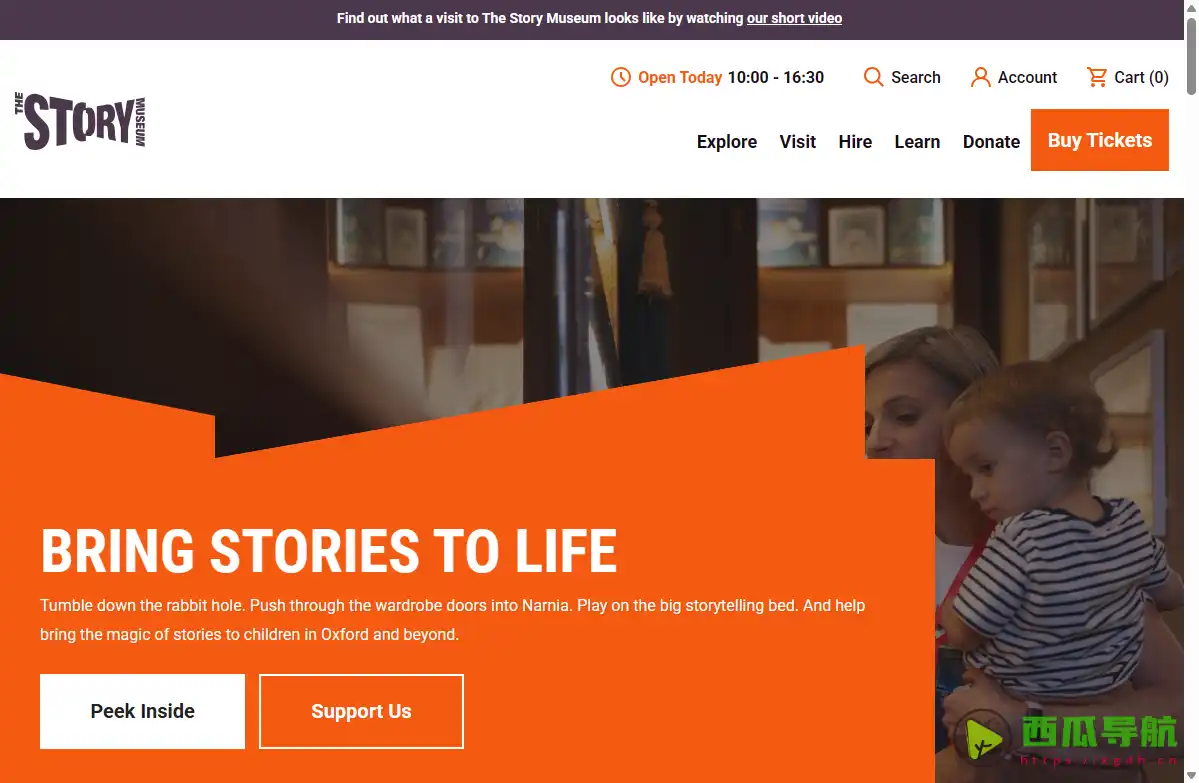
Task: Go to the Donate page
Action: coord(991,141)
